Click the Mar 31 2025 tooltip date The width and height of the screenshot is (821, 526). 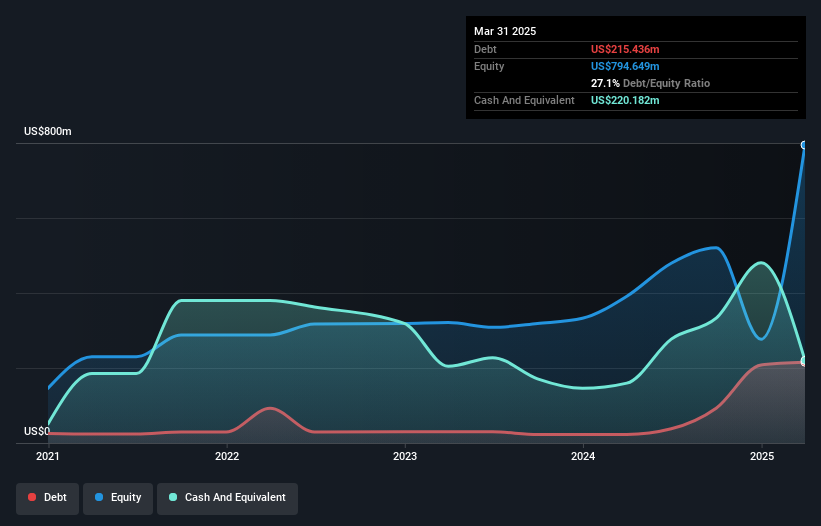(x=505, y=31)
